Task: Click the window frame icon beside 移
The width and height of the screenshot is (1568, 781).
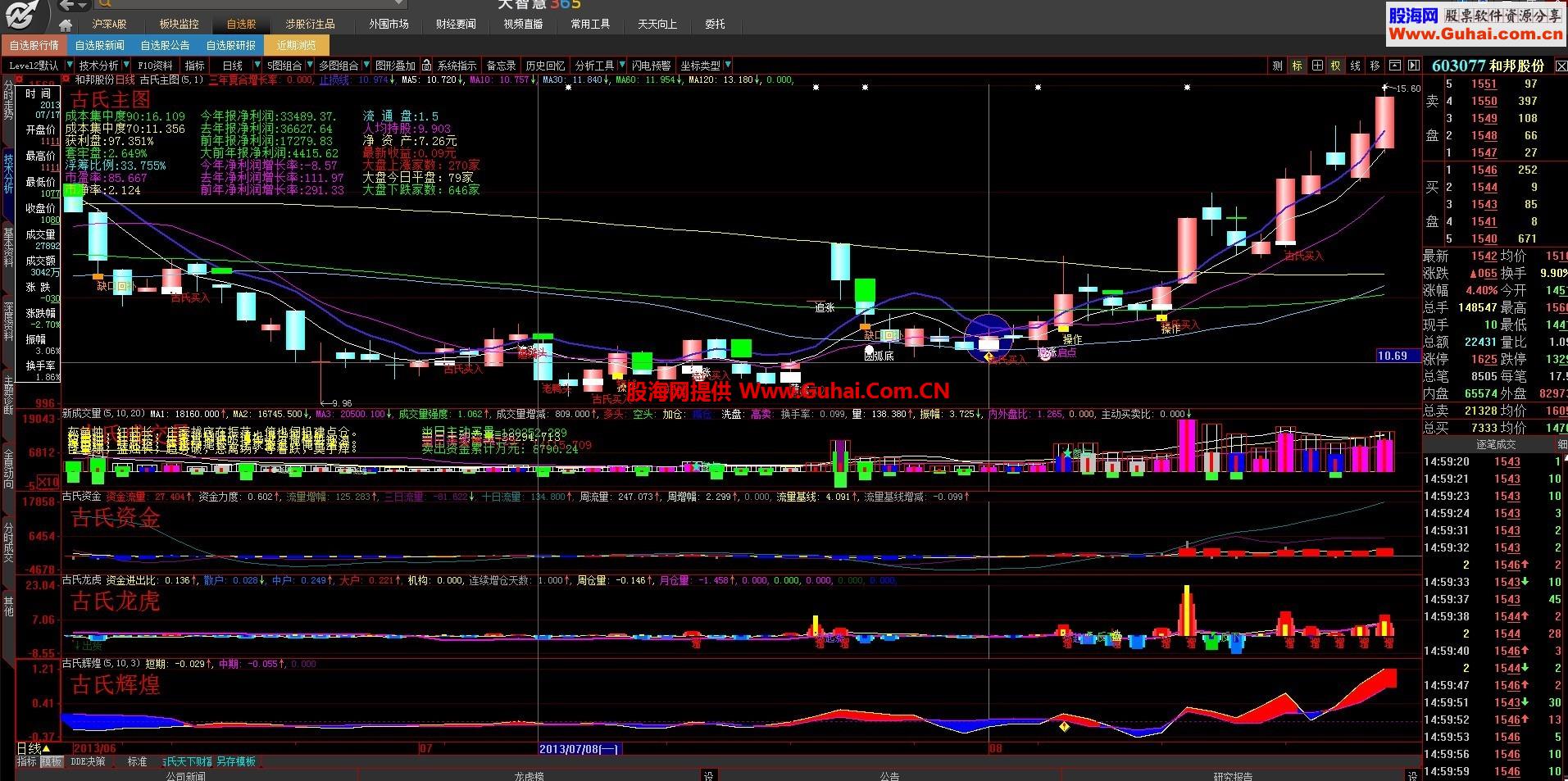Action: tap(1394, 66)
